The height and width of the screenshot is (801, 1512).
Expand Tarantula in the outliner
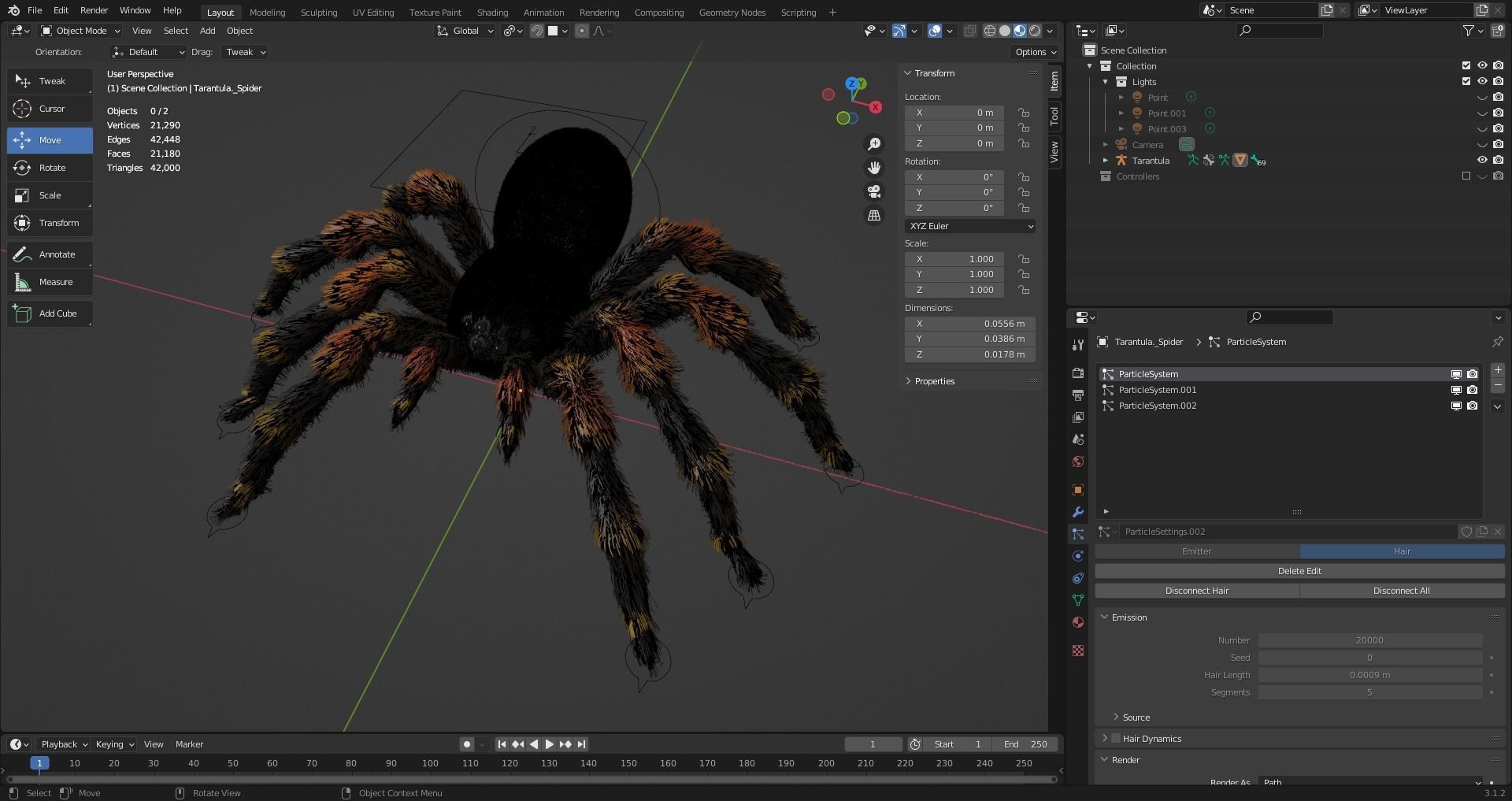(x=1105, y=161)
